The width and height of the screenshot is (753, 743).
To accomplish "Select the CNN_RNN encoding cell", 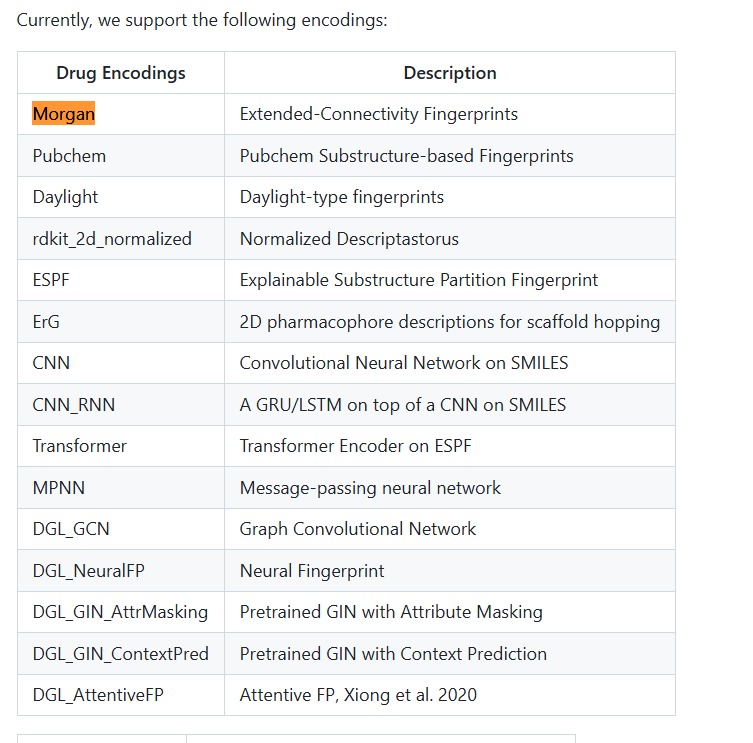I will click(73, 405).
